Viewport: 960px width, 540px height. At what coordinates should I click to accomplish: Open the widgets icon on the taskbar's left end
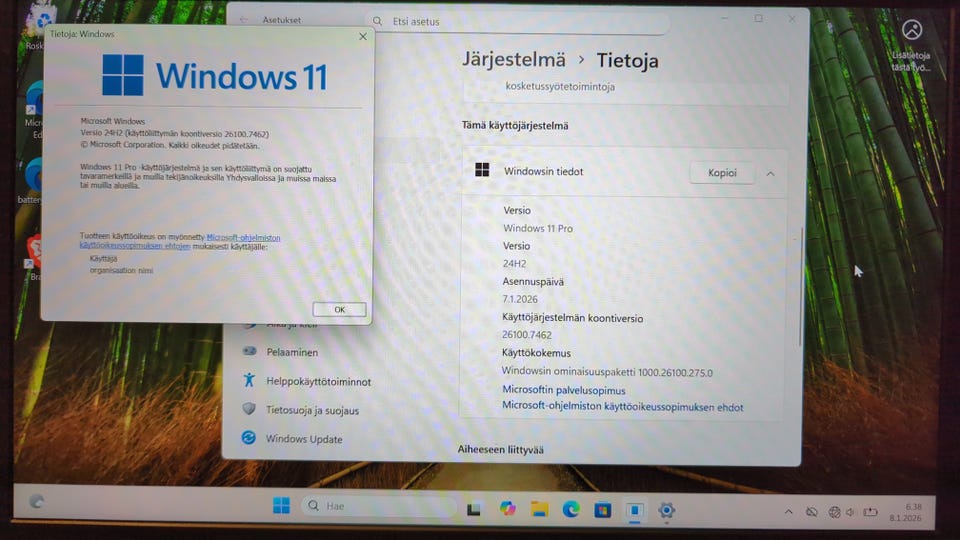click(x=37, y=501)
